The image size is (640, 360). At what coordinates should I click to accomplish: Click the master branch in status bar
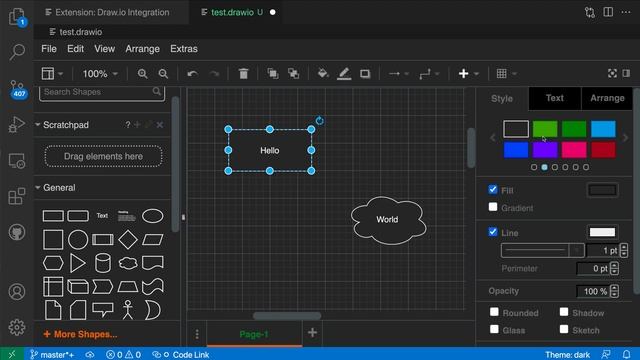[x=52, y=355]
